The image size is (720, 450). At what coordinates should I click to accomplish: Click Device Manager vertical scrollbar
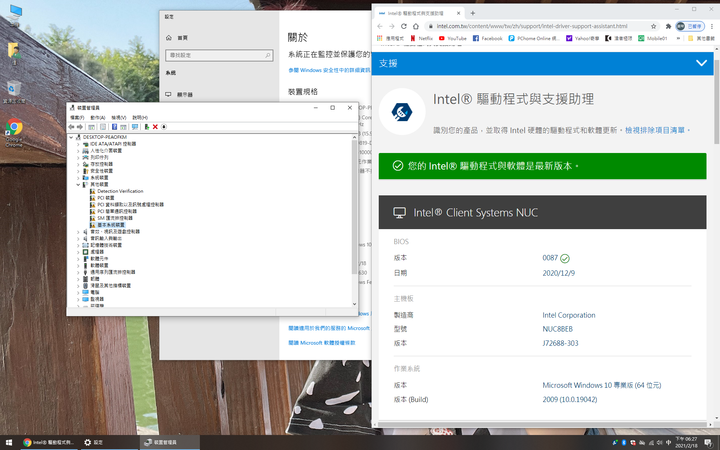pyautogui.click(x=354, y=207)
